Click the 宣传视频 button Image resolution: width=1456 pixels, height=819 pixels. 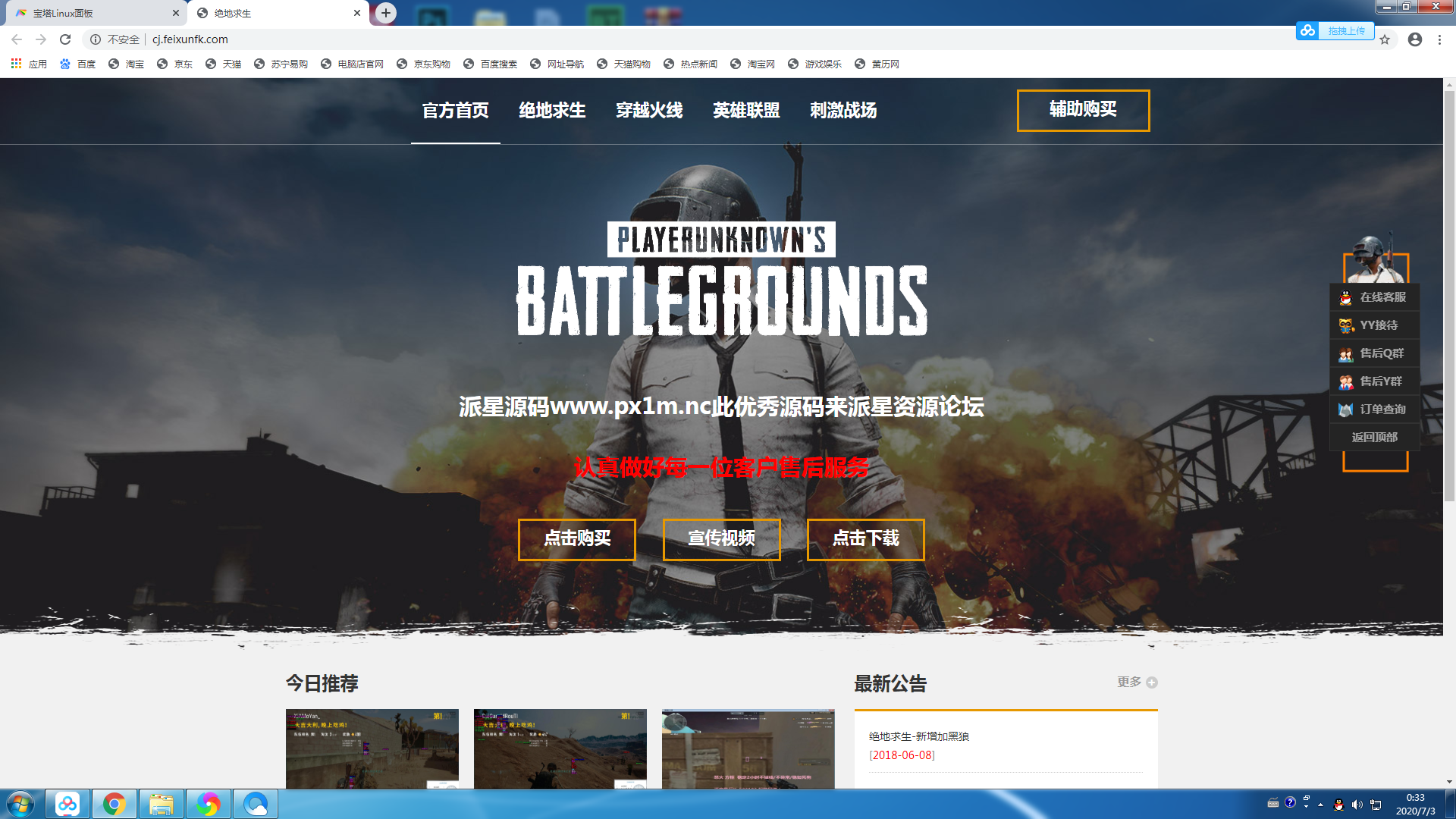721,539
